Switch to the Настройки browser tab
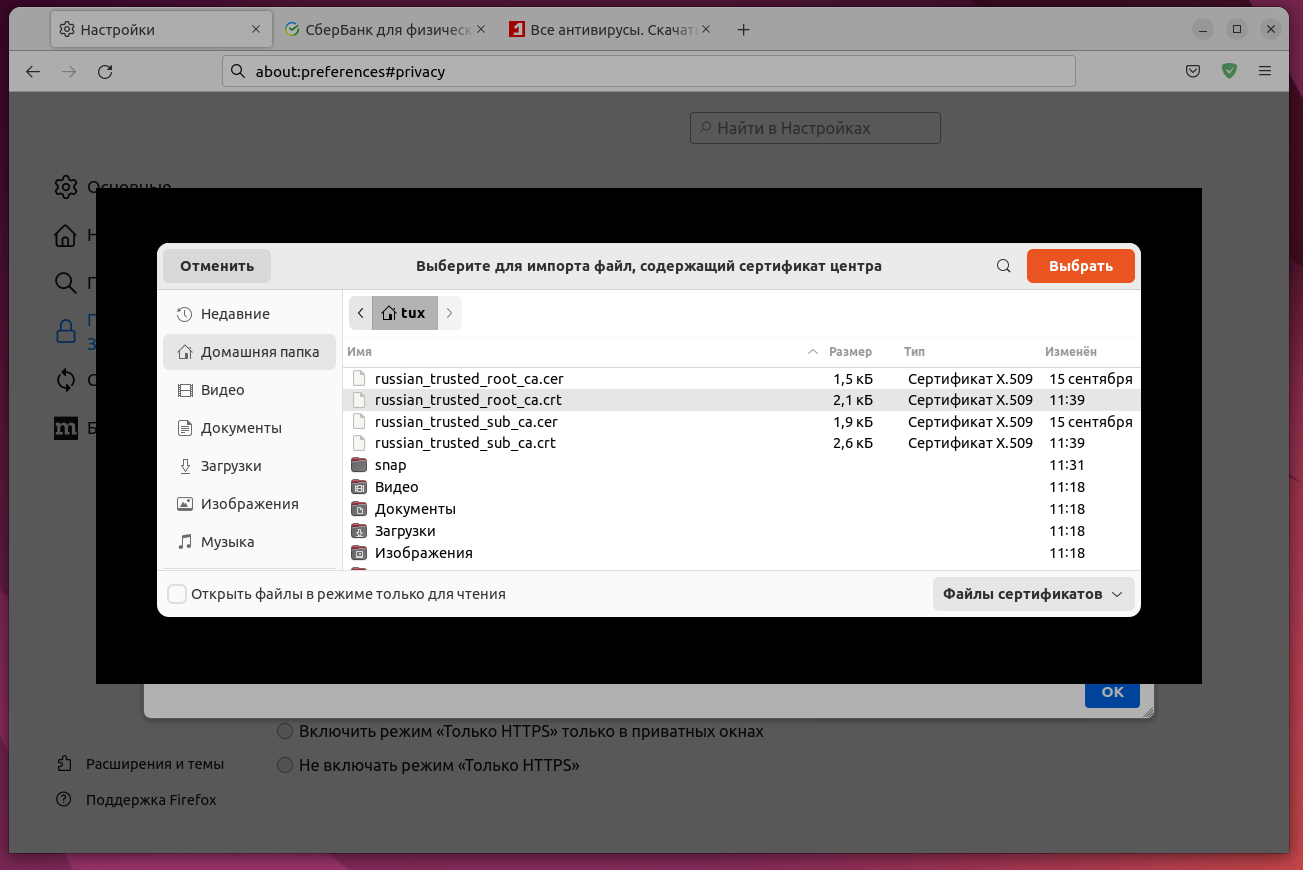Screen dimensions: 1303x870 [x=162, y=30]
